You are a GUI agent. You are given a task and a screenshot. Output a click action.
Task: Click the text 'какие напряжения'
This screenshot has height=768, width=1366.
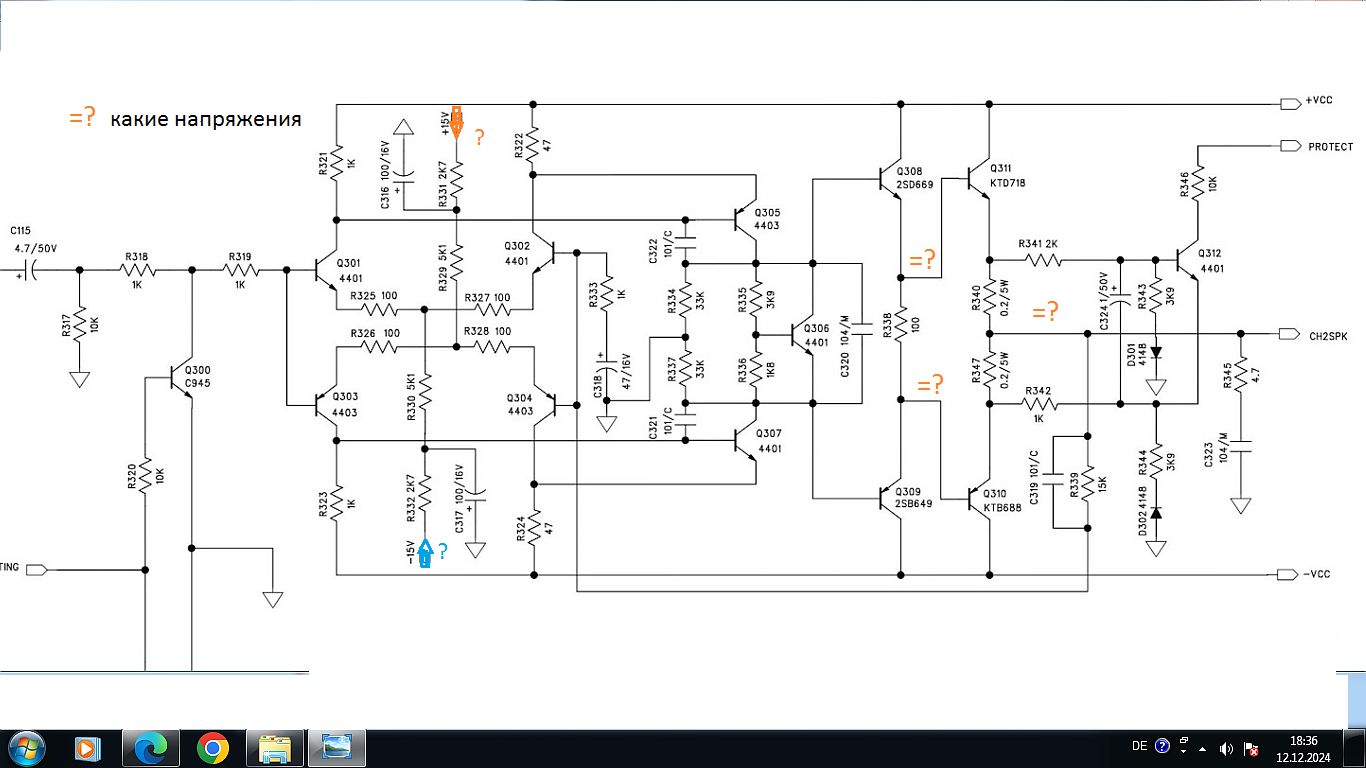click(205, 120)
